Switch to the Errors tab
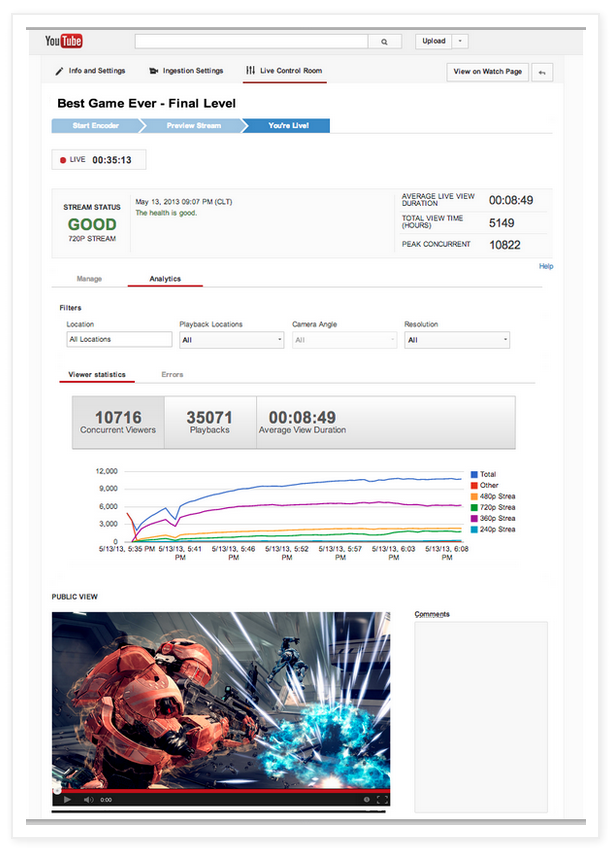The image size is (609, 848). point(172,375)
